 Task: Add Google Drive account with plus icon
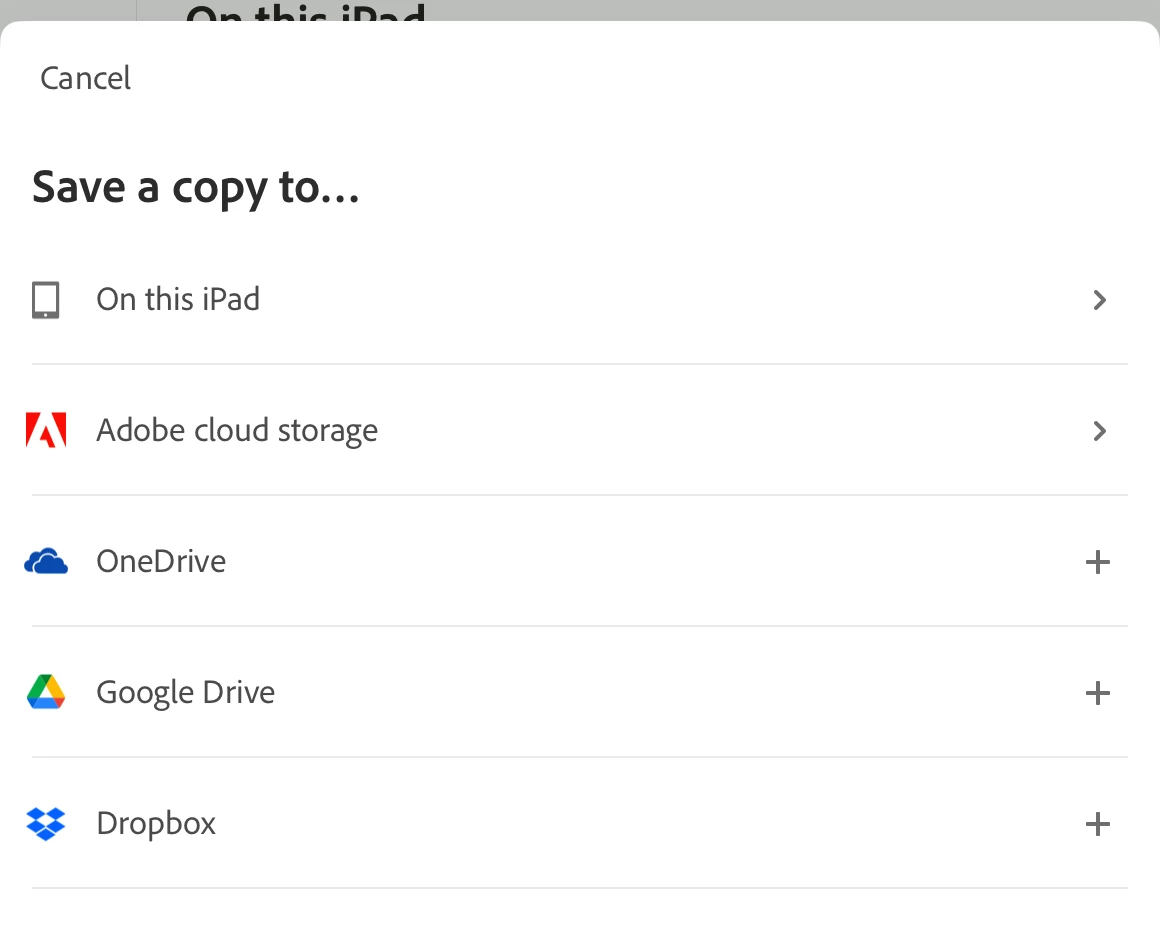click(x=1098, y=693)
